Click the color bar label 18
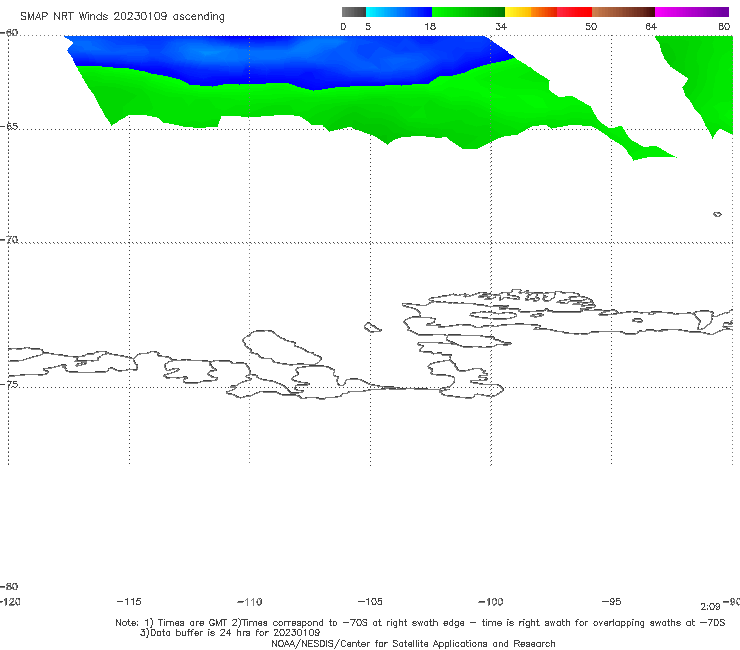 tap(430, 26)
